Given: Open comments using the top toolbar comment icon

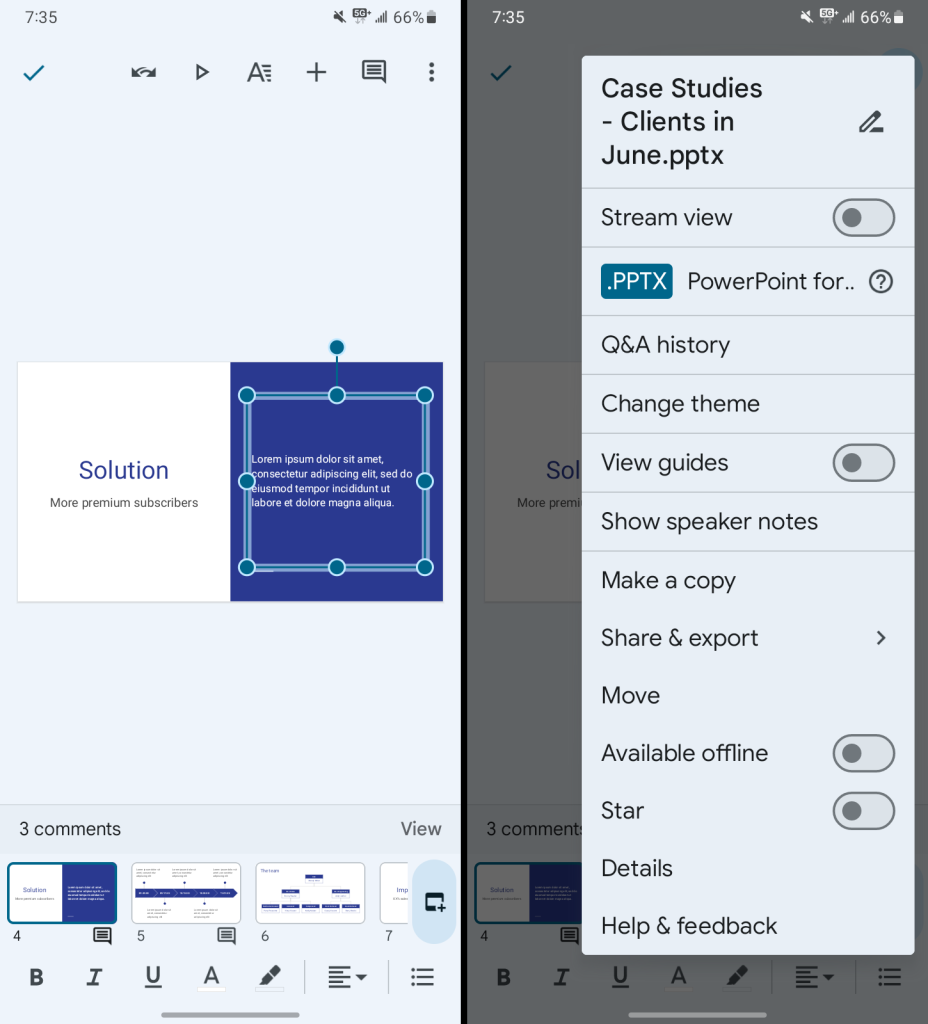Looking at the screenshot, I should [x=374, y=72].
